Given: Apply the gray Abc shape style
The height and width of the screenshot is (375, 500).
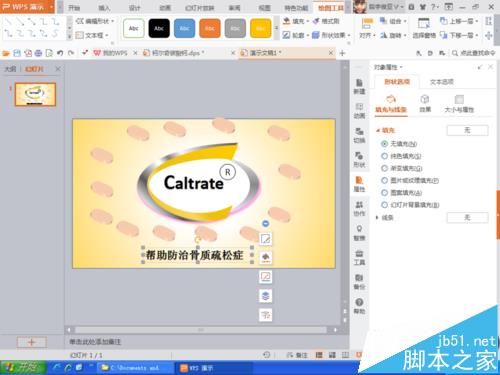Looking at the screenshot, I should (x=235, y=28).
